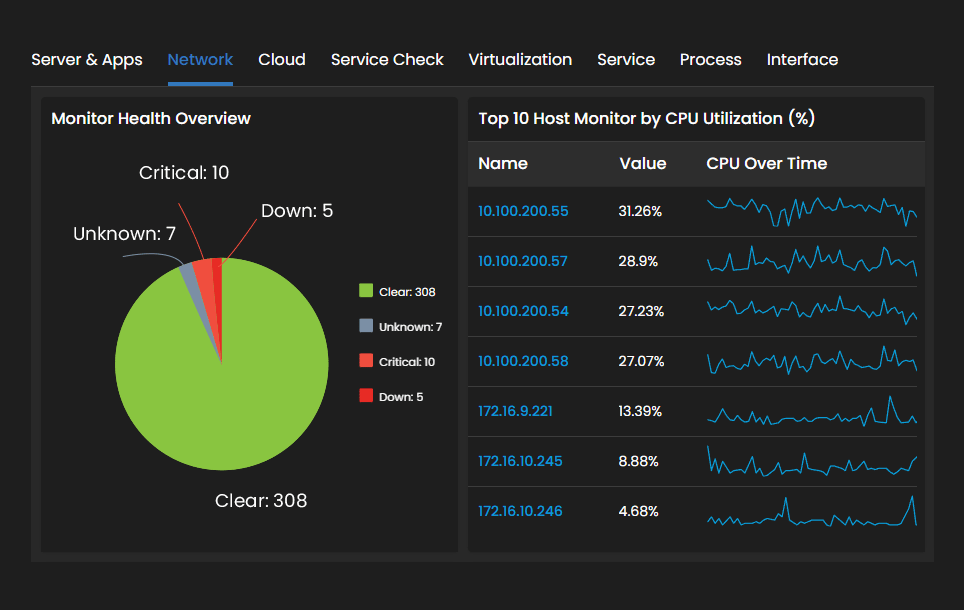Screen dimensions: 964x610
Task: Click green Clear legend swatch
Action: pos(366,292)
